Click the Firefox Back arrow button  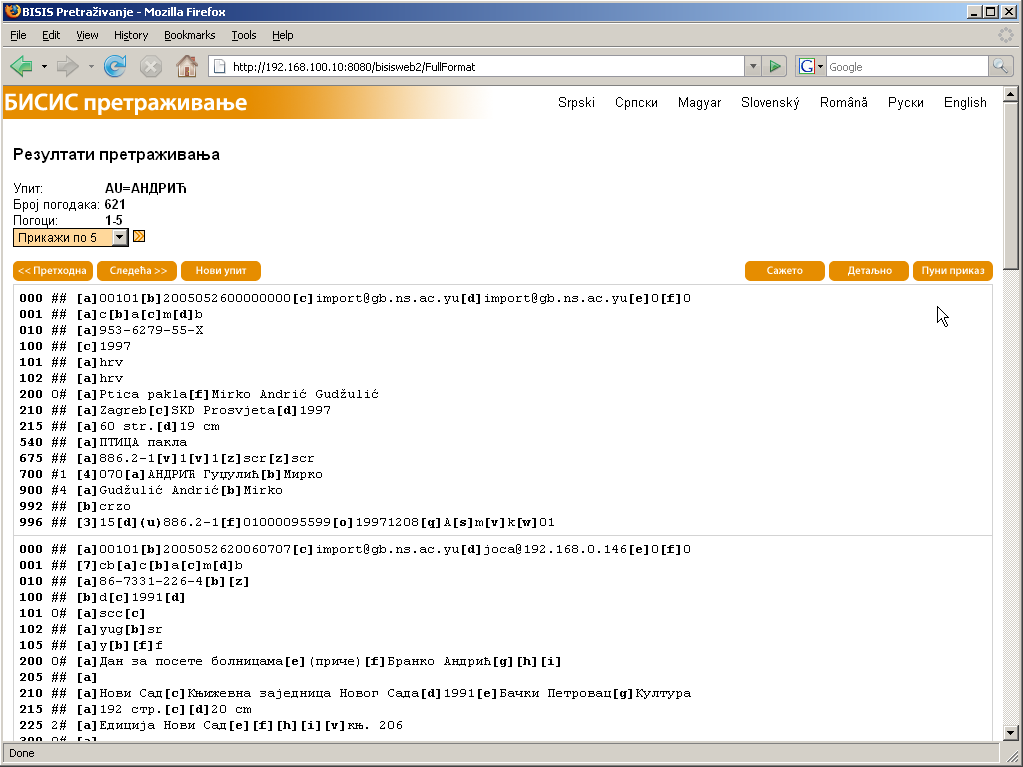(x=22, y=66)
